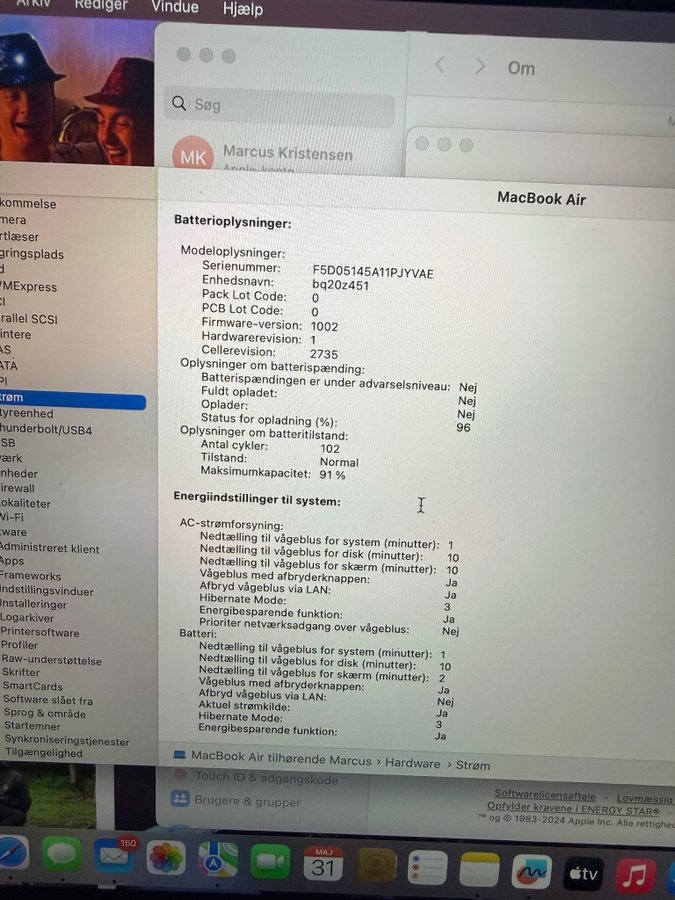The width and height of the screenshot is (675, 900).
Task: Select Profiler in the sidebar
Action: click(x=20, y=645)
